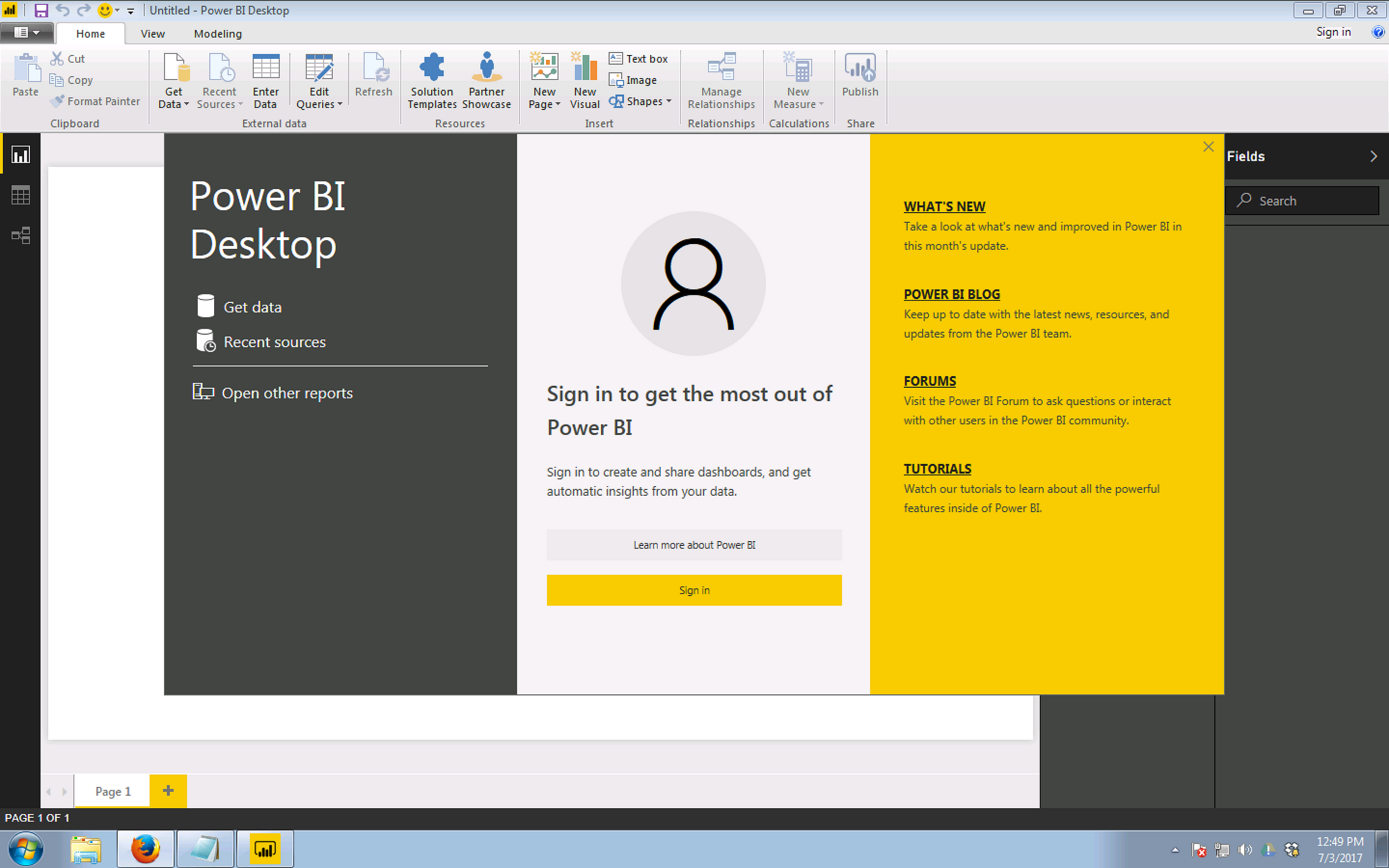Screen dimensions: 1389x868
Task: Open Firefox from the taskbar
Action: coord(146,849)
